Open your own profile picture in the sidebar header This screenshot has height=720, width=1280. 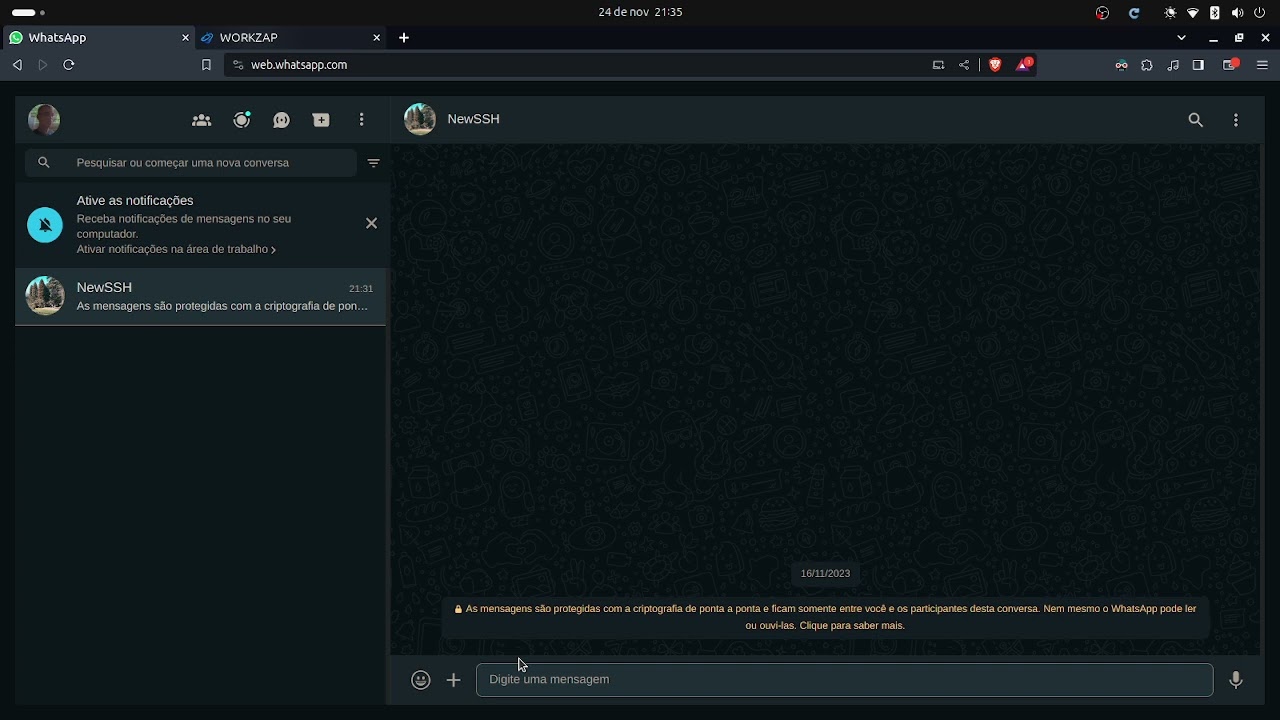point(44,120)
